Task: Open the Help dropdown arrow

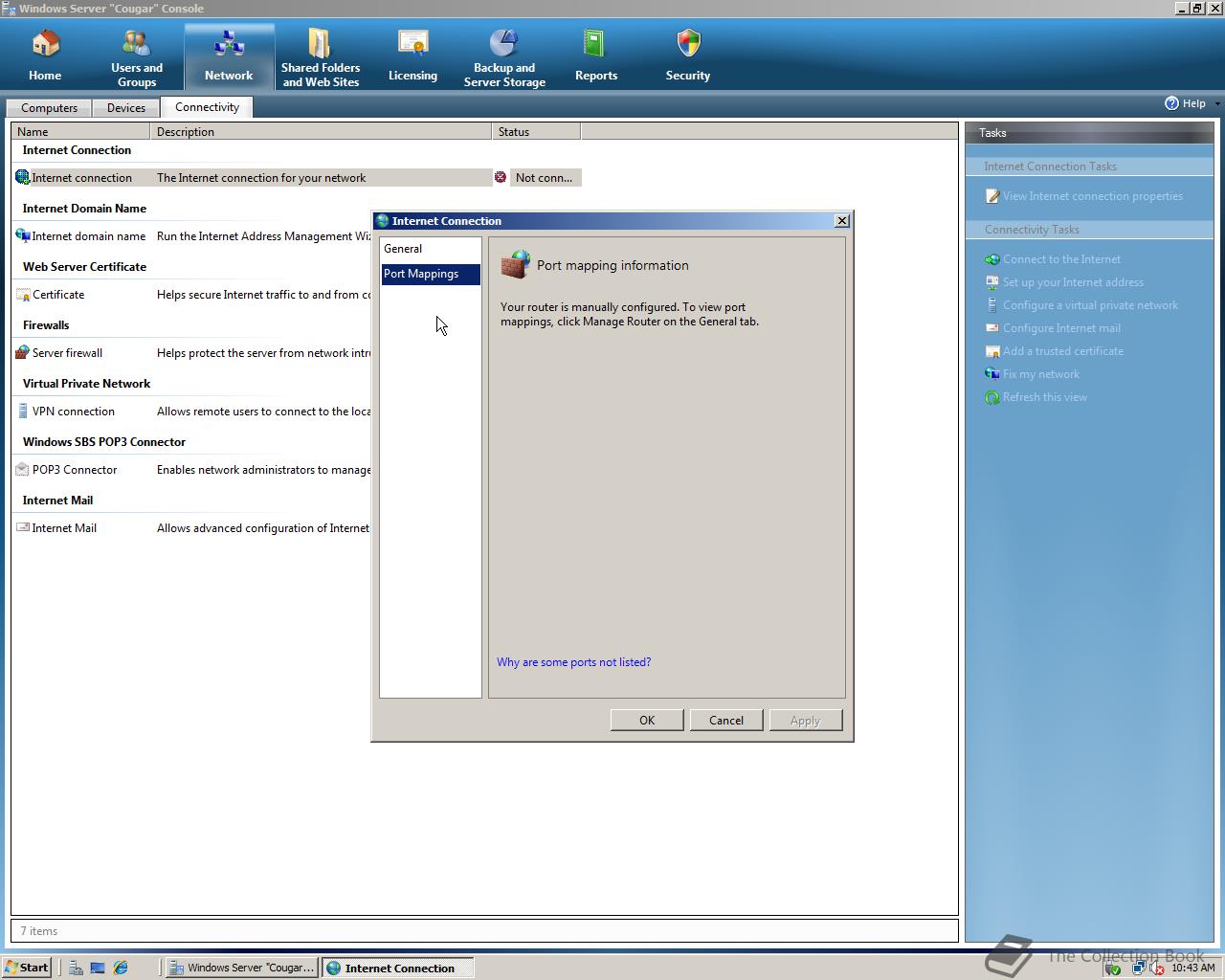Action: point(1216,103)
